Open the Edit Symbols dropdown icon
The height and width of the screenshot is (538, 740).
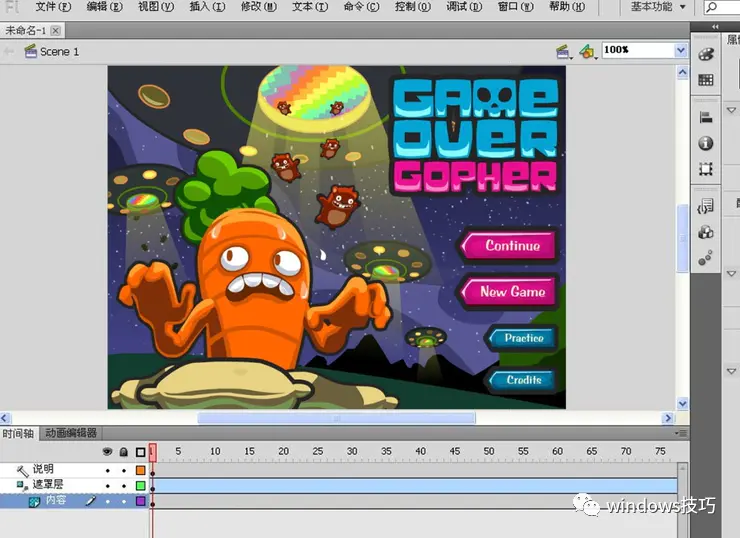pos(587,50)
